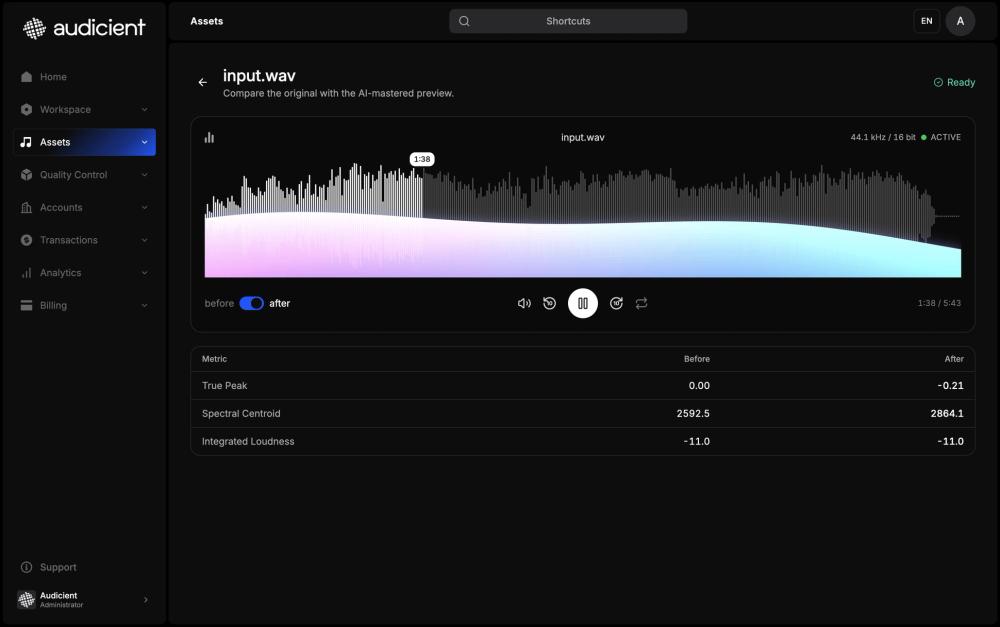Click the 1:38 playhead marker
Image resolution: width=1000 pixels, height=627 pixels.
point(422,159)
